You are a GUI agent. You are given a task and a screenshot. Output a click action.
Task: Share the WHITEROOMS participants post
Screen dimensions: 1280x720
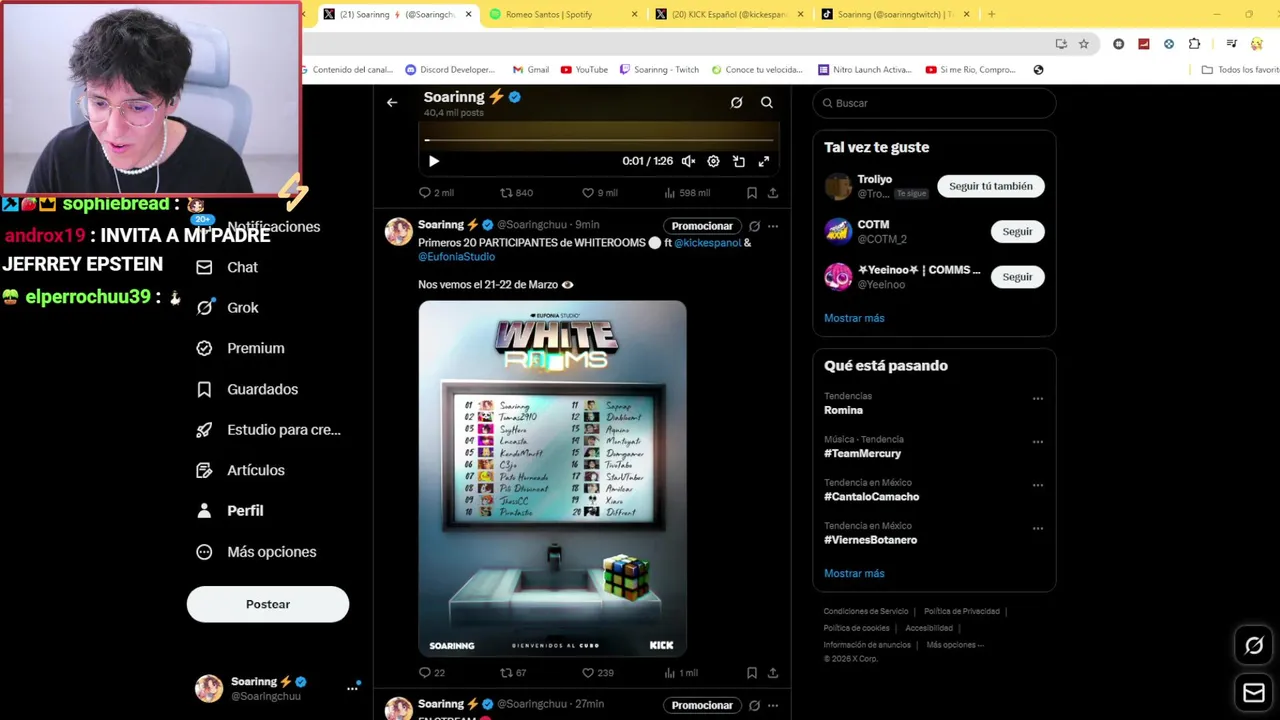pos(773,673)
